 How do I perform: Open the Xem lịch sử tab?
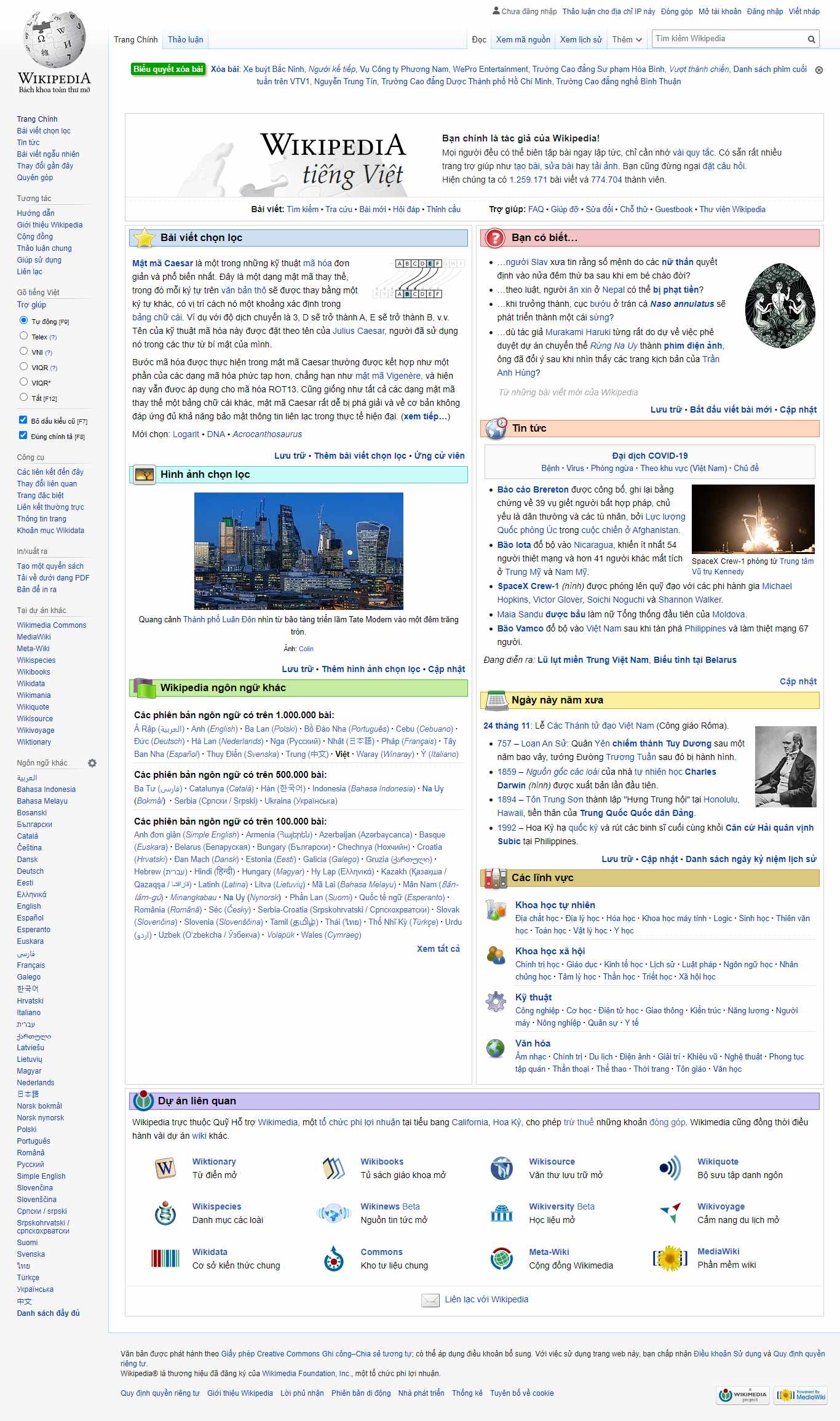coord(581,39)
